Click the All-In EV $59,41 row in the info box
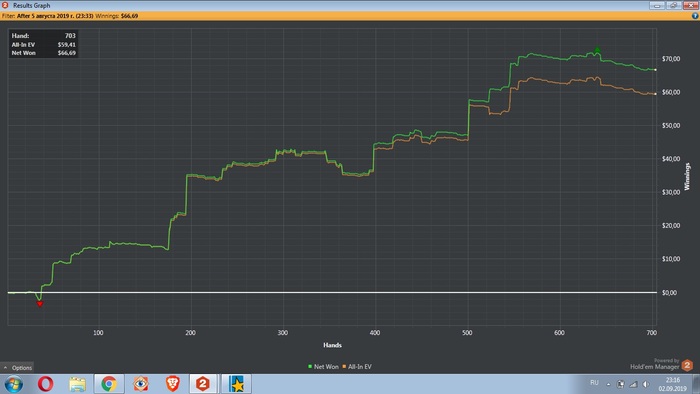Screen dimensions: 700x394 coord(43,45)
